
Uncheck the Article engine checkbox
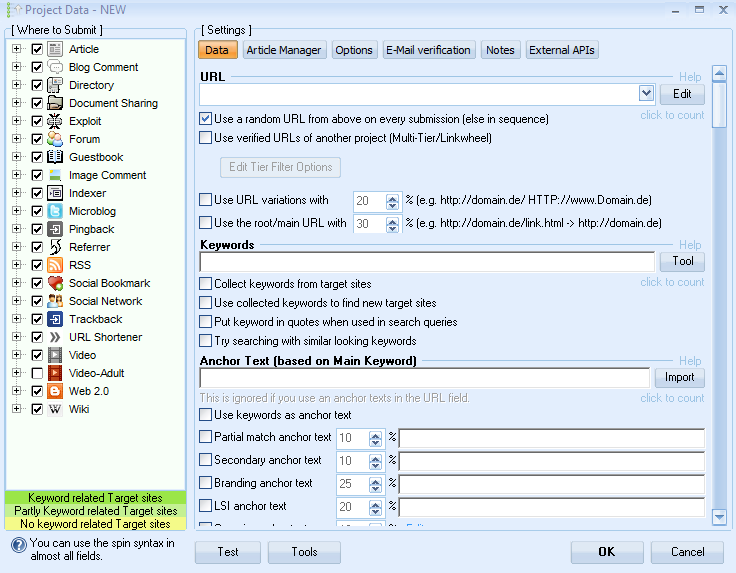coord(37,49)
